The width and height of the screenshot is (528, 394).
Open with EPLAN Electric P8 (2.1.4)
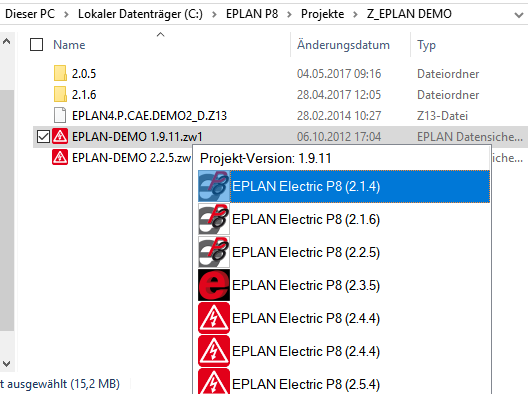[x=344, y=186]
